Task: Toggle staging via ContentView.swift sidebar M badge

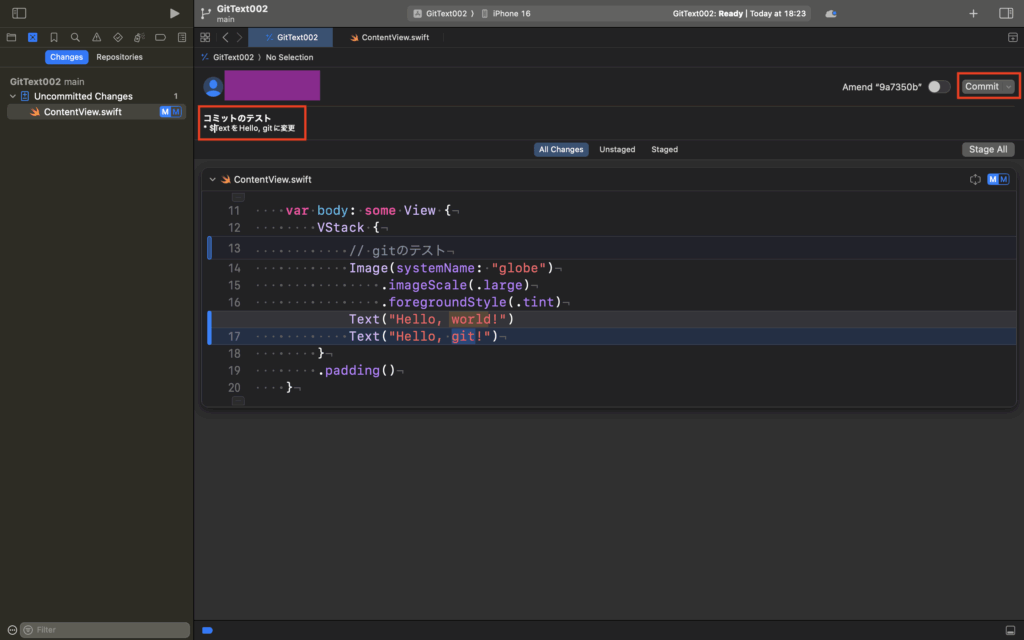Action: [170, 112]
